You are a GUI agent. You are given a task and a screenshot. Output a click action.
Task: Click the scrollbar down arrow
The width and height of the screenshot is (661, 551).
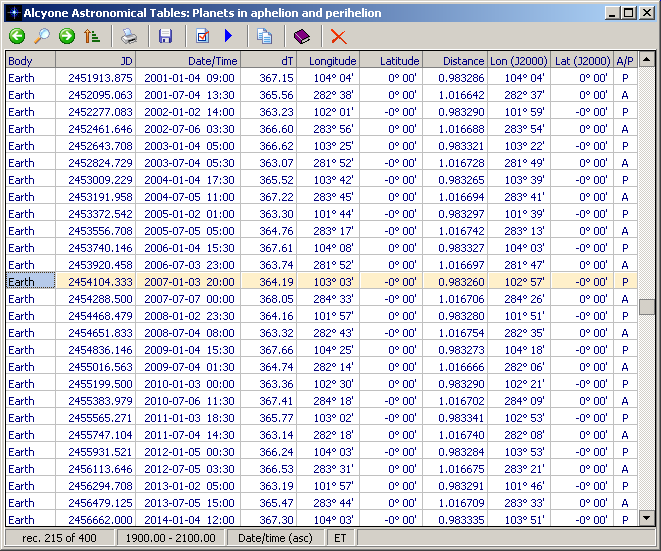(x=647, y=518)
